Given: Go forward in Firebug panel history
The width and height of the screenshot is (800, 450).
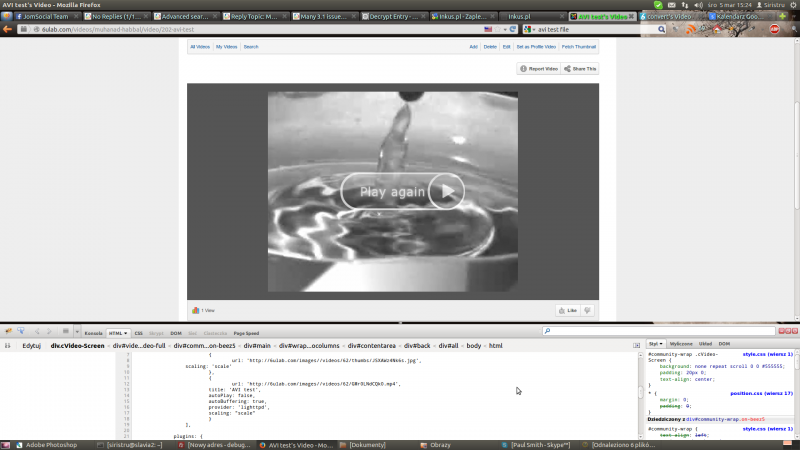Looking at the screenshot, I should pyautogui.click(x=49, y=332).
